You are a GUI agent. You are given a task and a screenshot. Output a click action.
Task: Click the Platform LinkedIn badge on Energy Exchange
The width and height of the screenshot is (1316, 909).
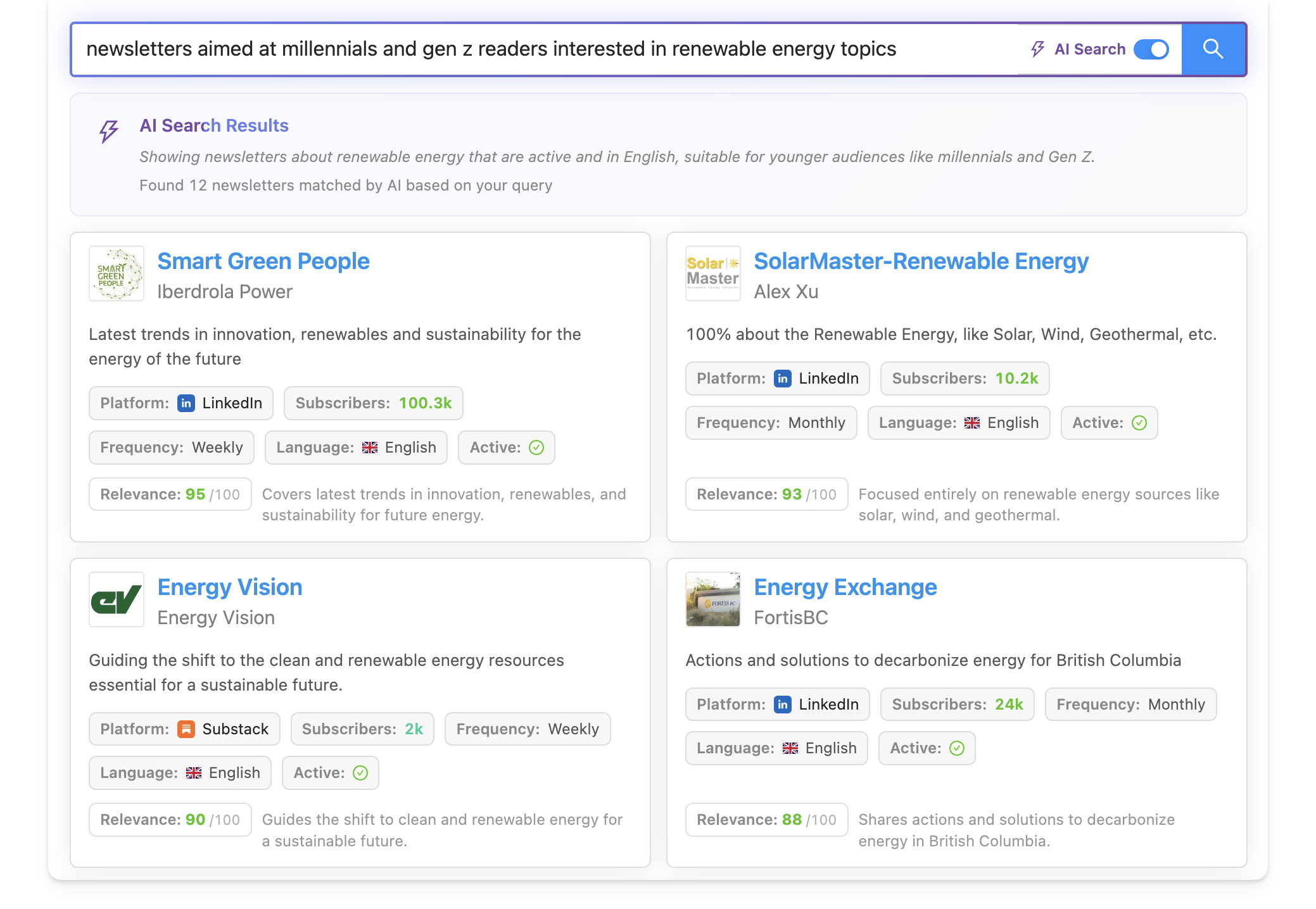(778, 704)
